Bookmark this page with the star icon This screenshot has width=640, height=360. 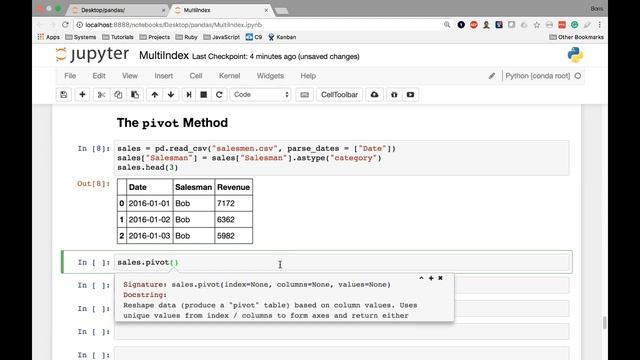click(537, 25)
